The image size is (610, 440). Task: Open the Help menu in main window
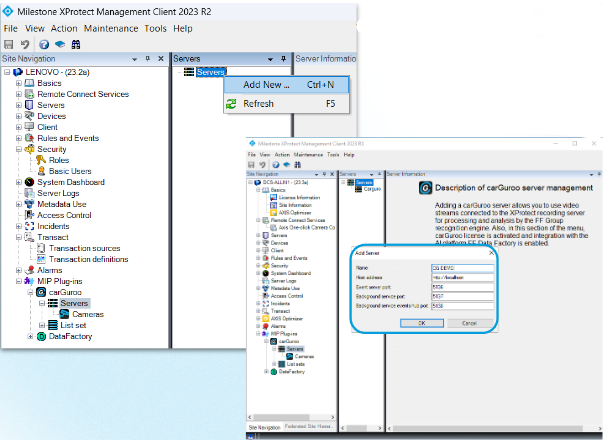pyautogui.click(x=182, y=28)
